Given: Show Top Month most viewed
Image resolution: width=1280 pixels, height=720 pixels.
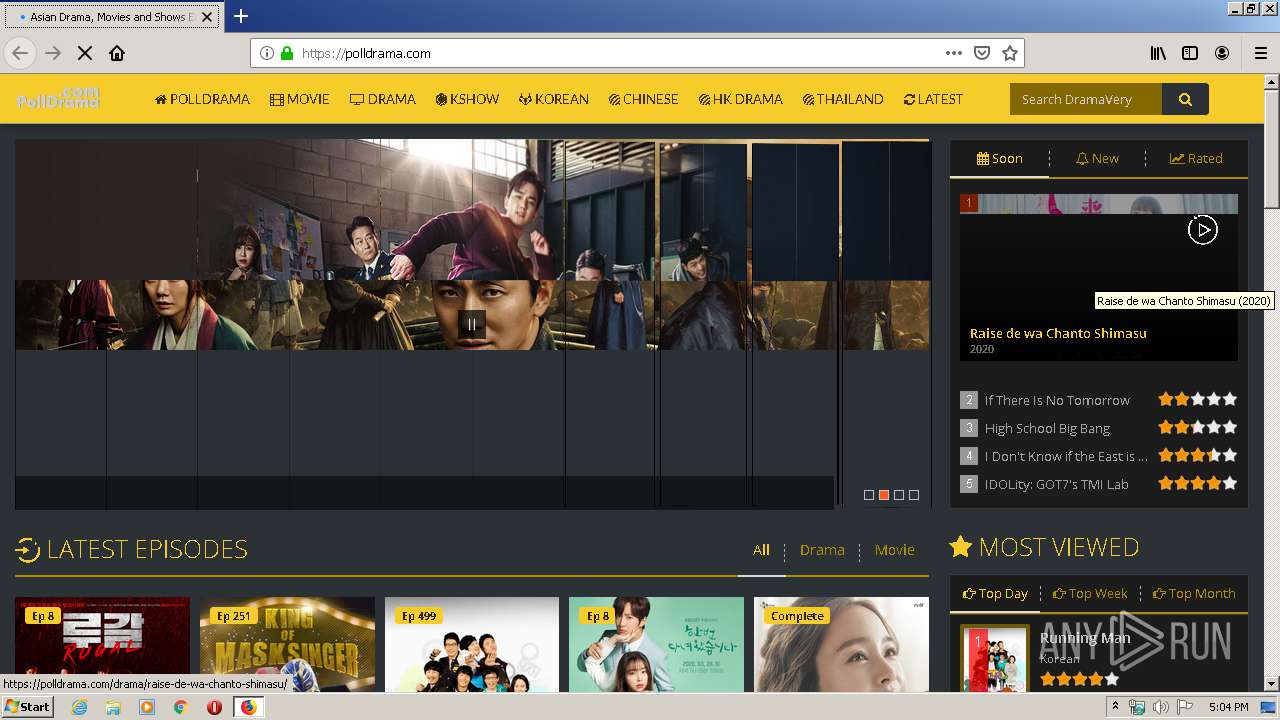Looking at the screenshot, I should tap(1194, 593).
